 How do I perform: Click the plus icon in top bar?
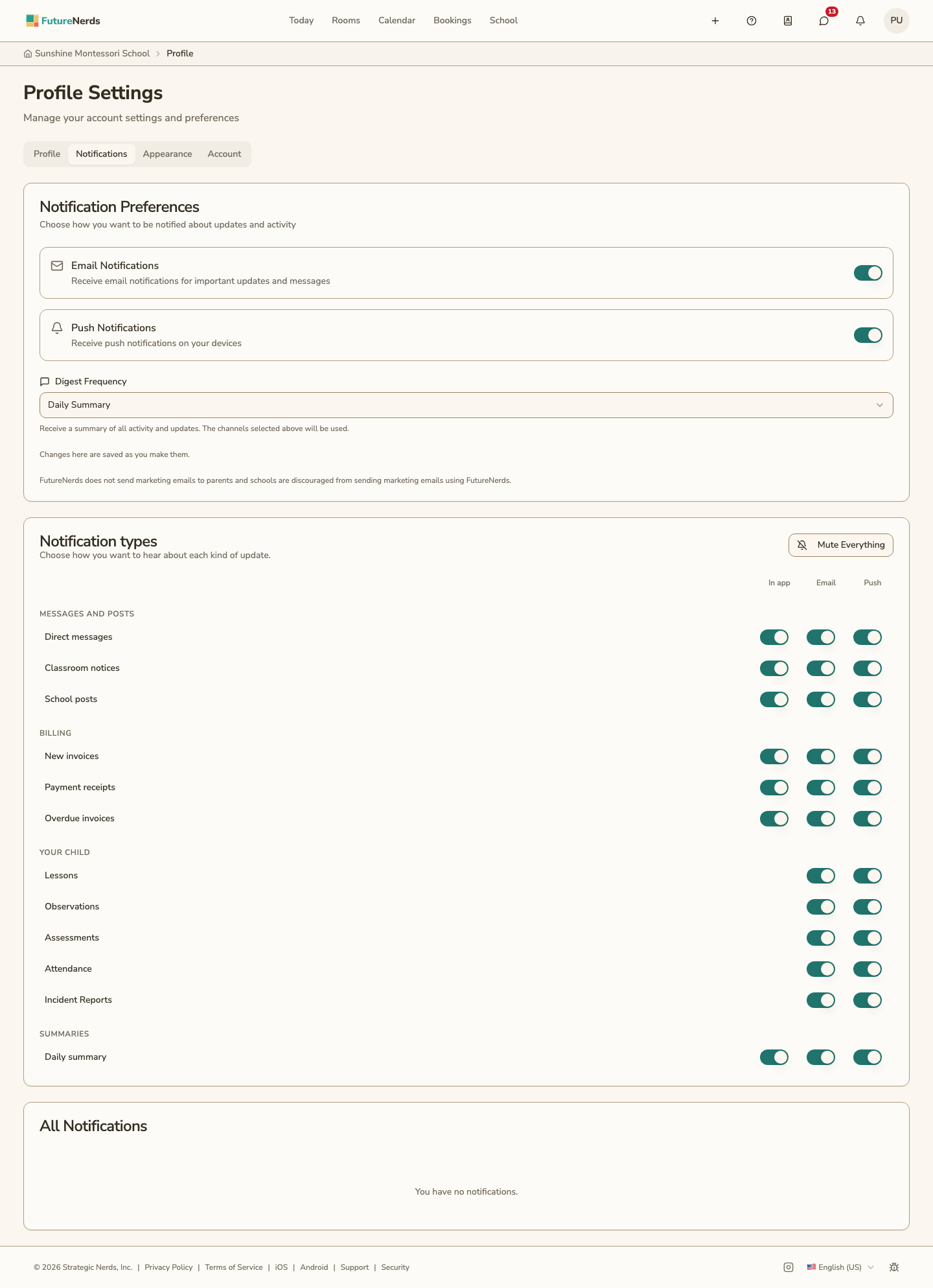715,21
